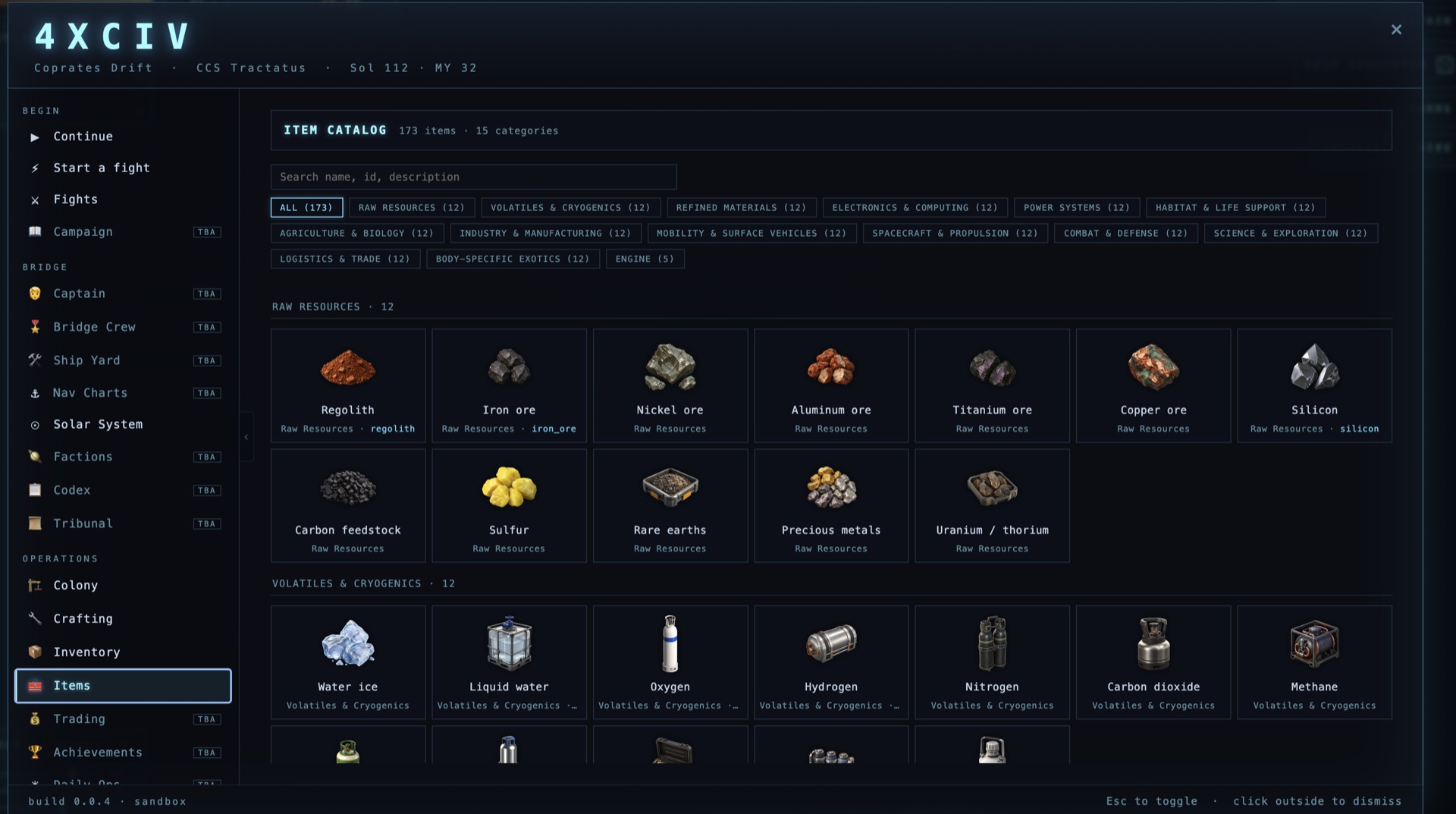Open the Trading menu entry
Image resolution: width=1456 pixels, height=814 pixels.
tap(123, 719)
